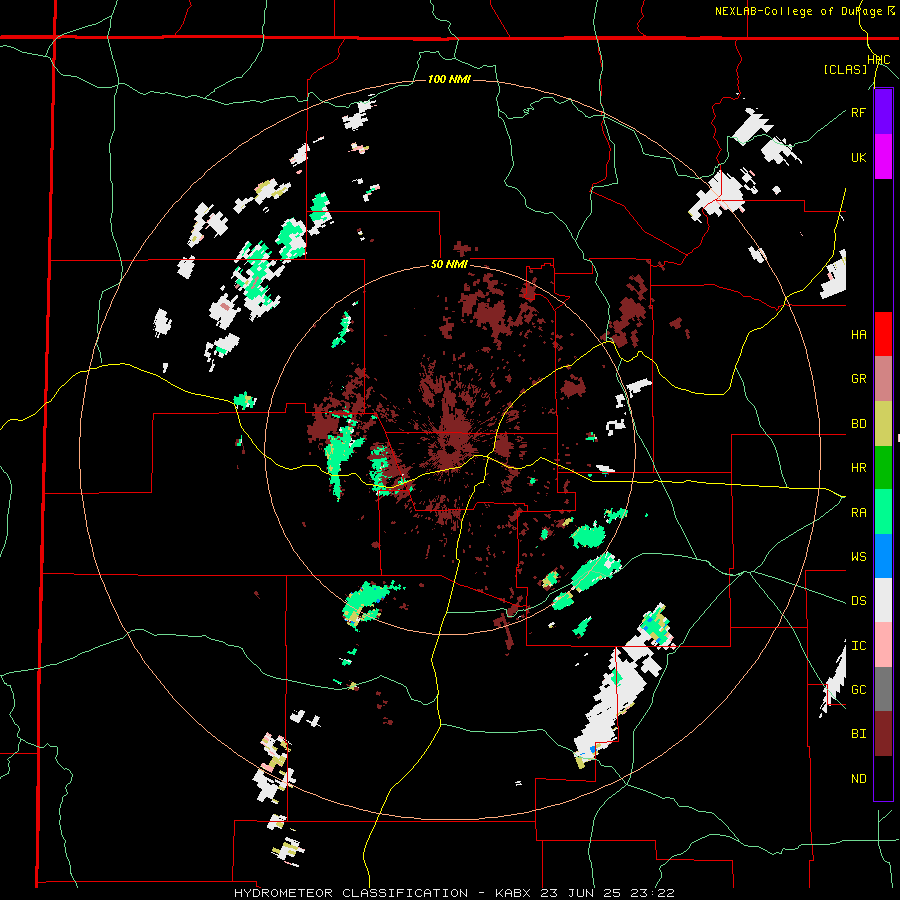Click the radar site center of the brown echoes
Screen dimensions: 900x900
[x=450, y=448]
